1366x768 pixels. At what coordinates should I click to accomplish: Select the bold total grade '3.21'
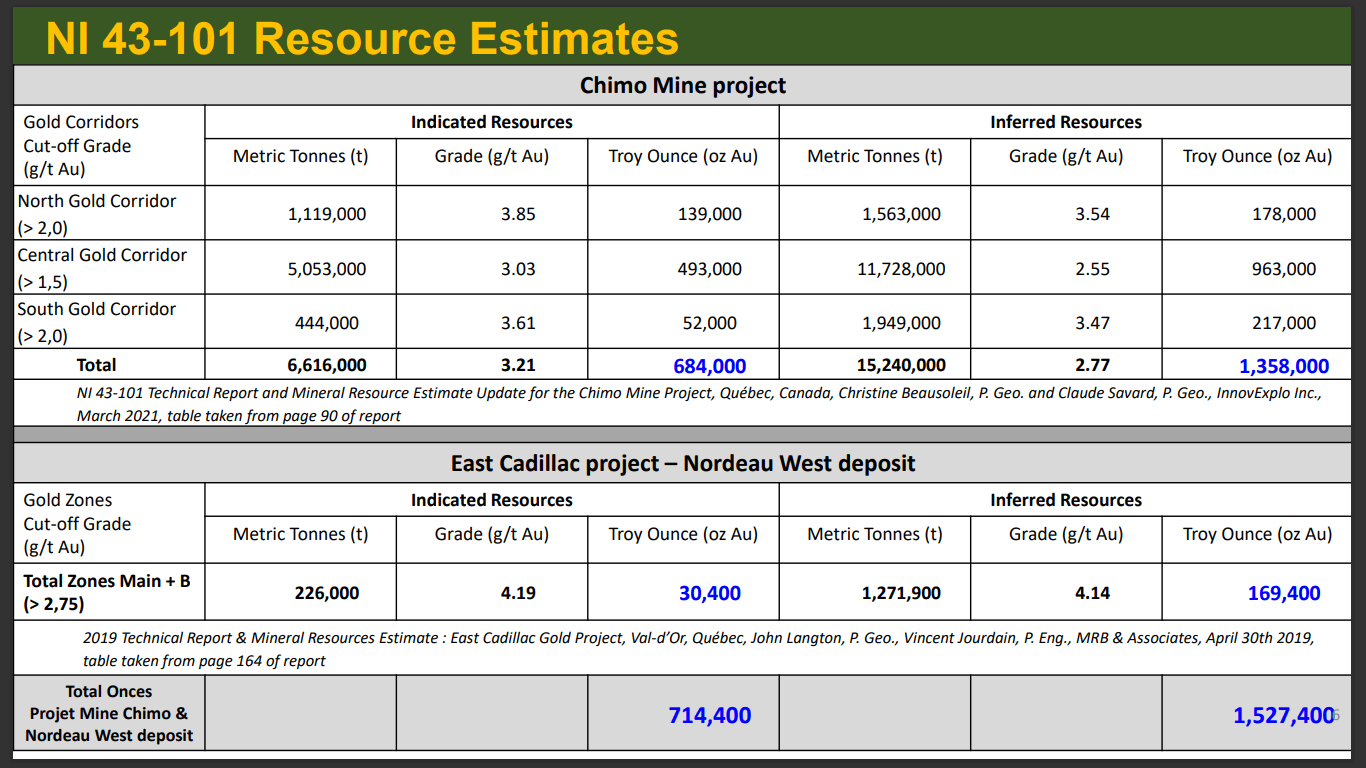tap(518, 365)
